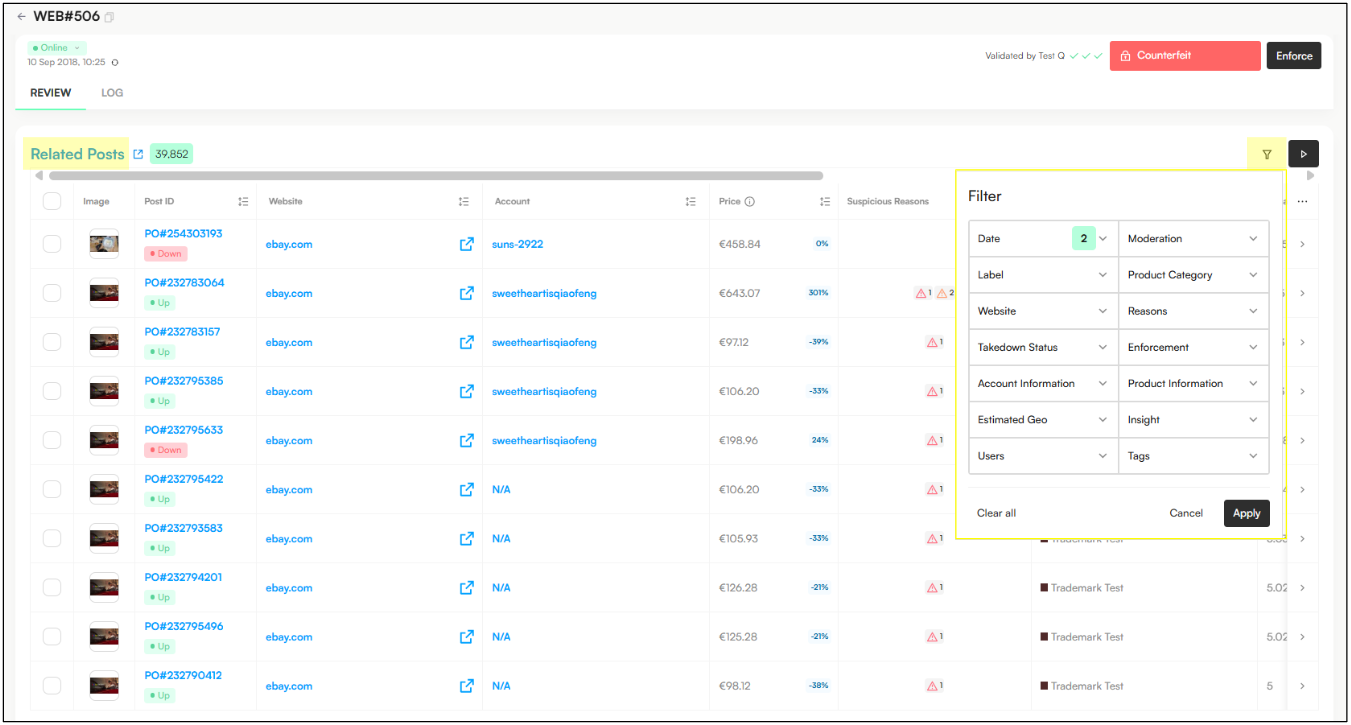
Task: Sort by the Post ID column icon
Action: (x=243, y=201)
